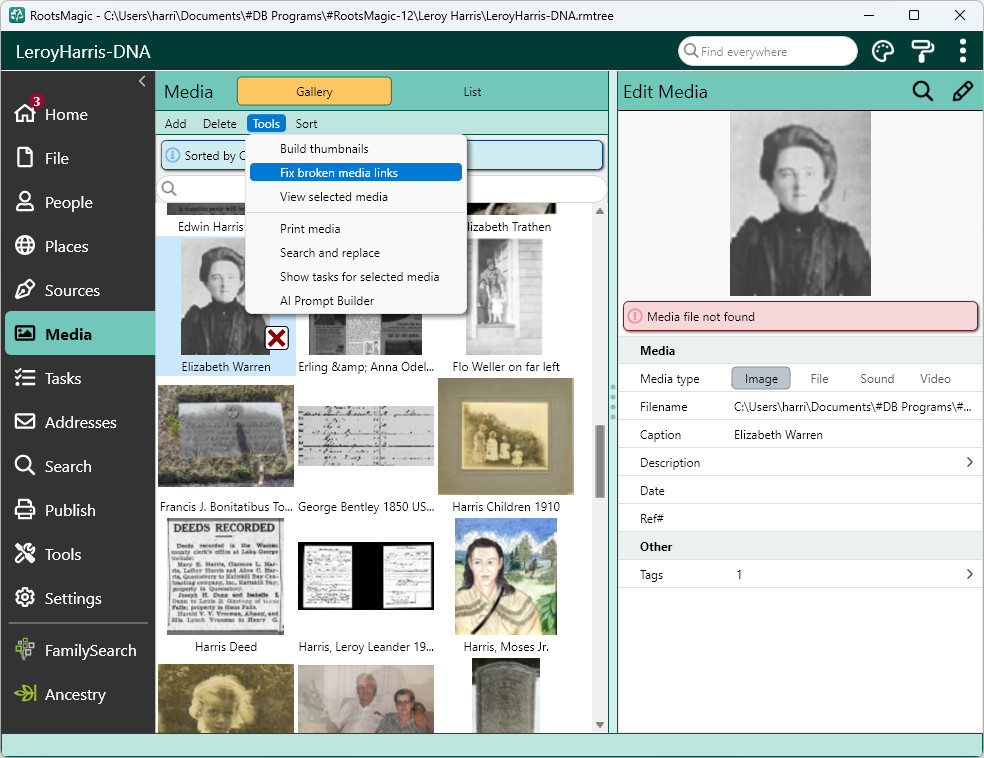The image size is (984, 758).
Task: Open the Publish section
Action: [55, 510]
